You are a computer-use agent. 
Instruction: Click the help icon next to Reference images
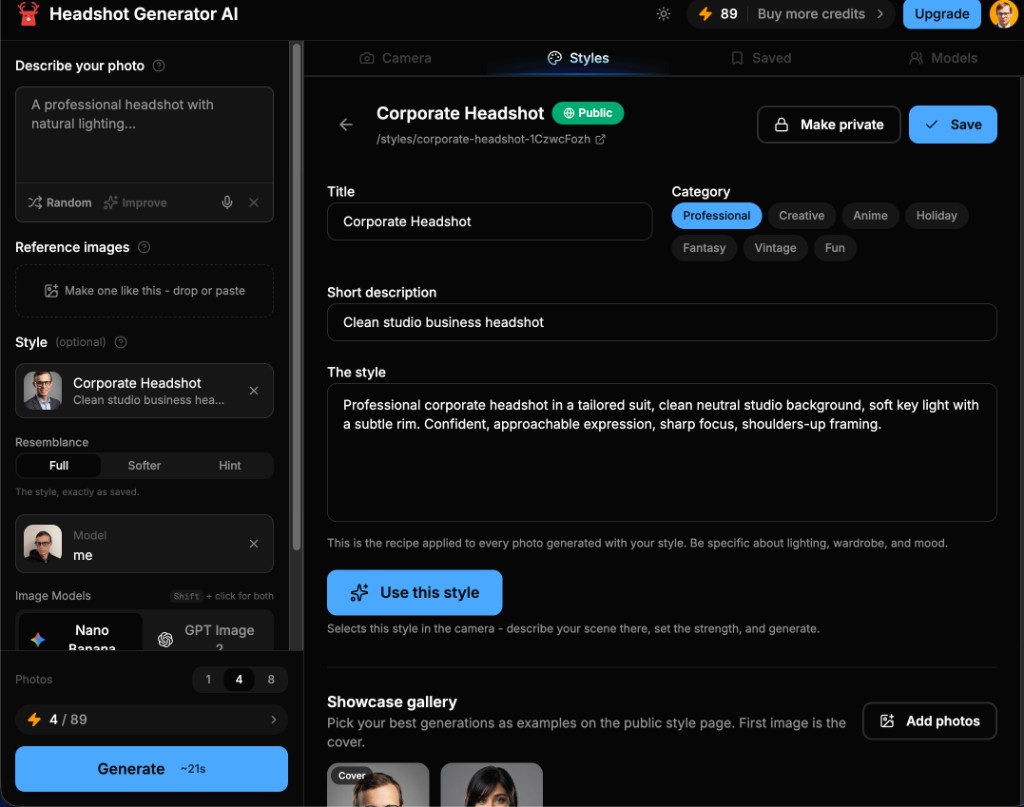pyautogui.click(x=144, y=247)
